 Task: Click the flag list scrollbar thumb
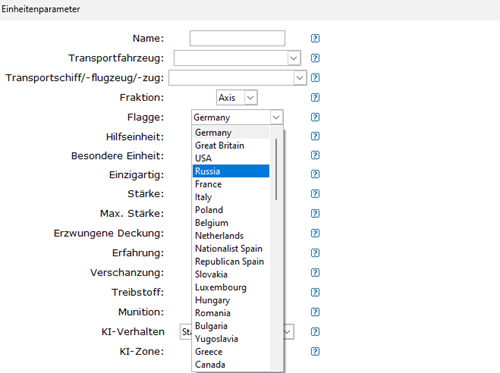tap(276, 169)
